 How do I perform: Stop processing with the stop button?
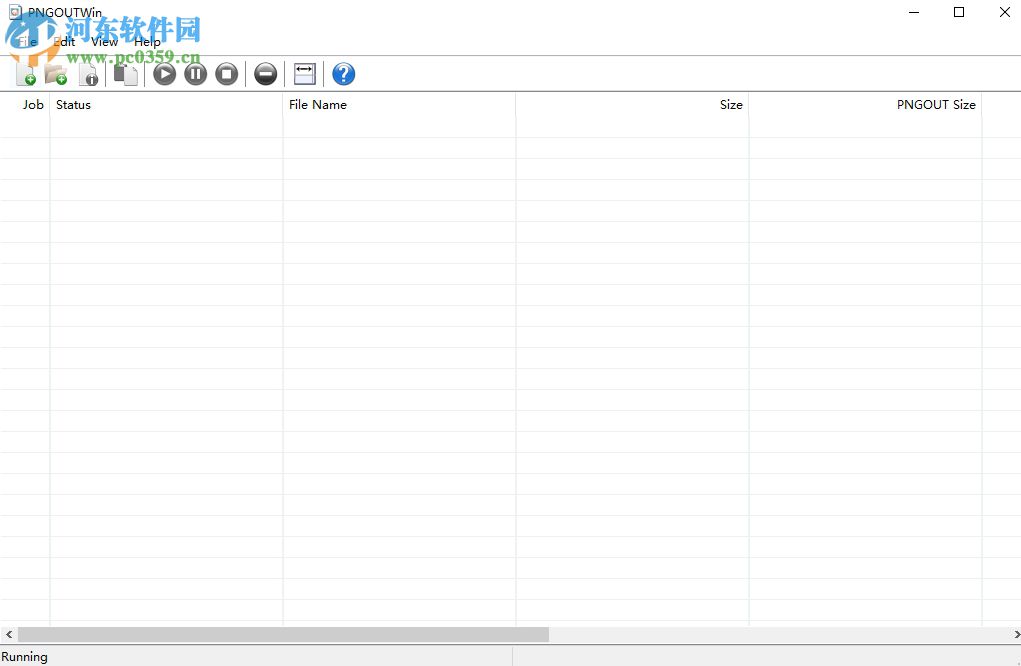[x=227, y=74]
